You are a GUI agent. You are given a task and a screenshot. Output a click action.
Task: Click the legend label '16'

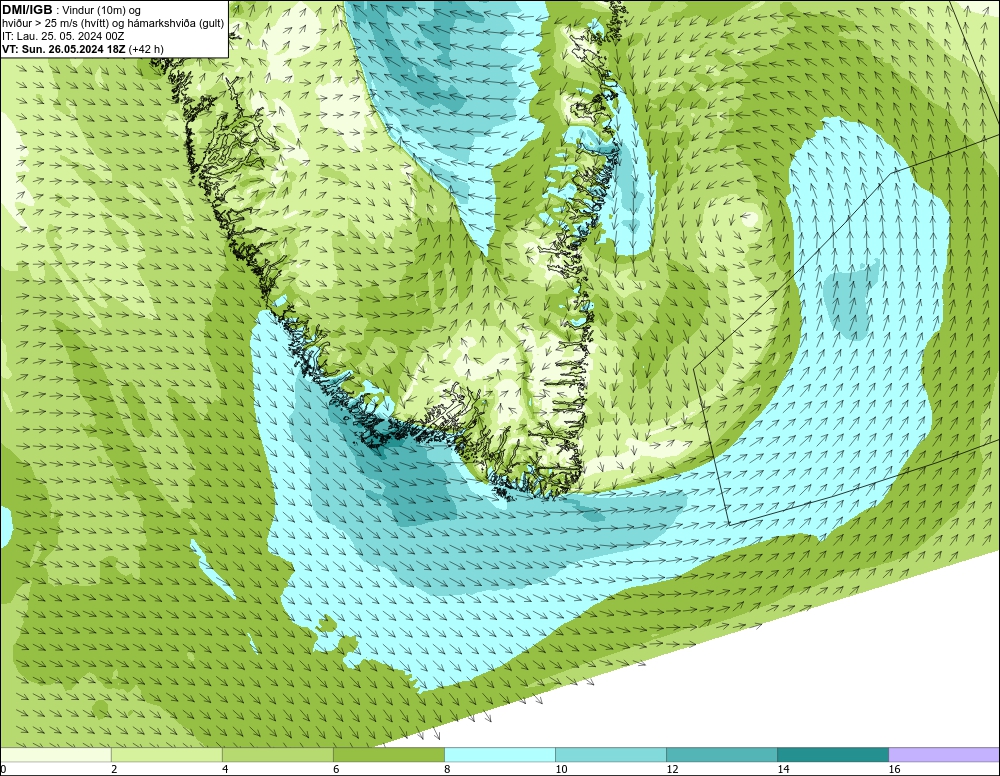tap(895, 770)
